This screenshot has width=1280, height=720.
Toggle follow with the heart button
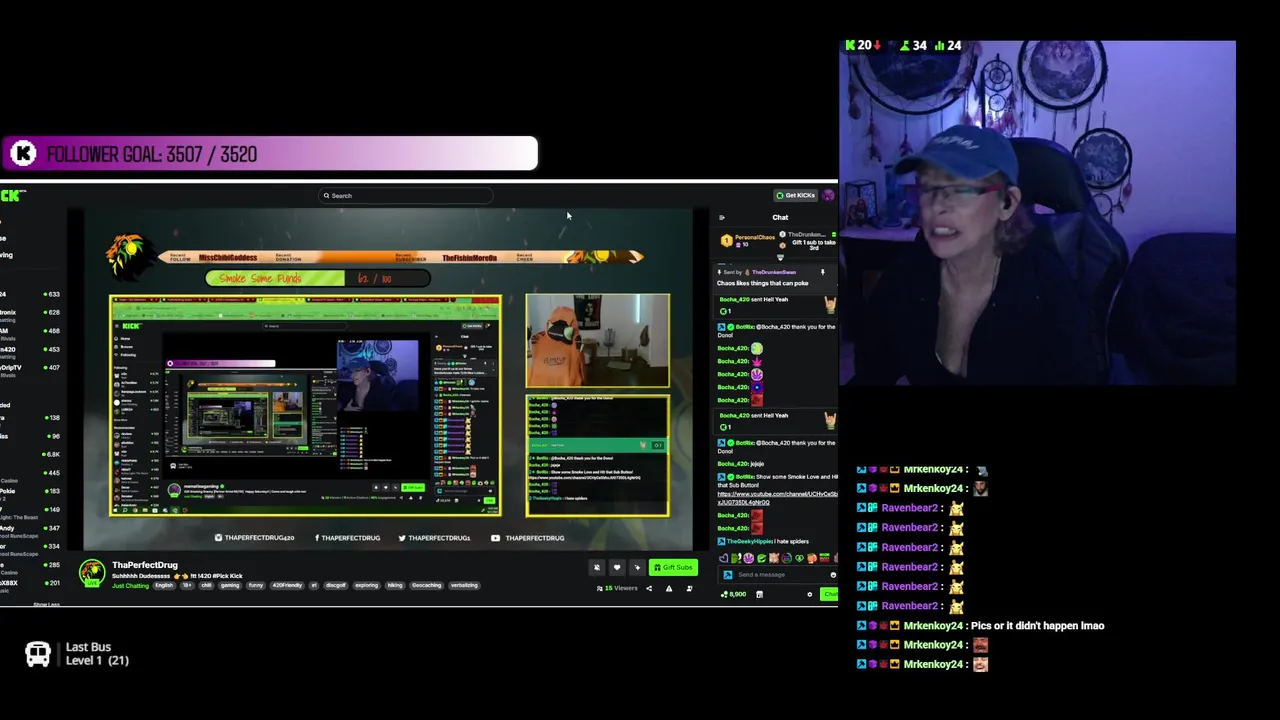(617, 567)
